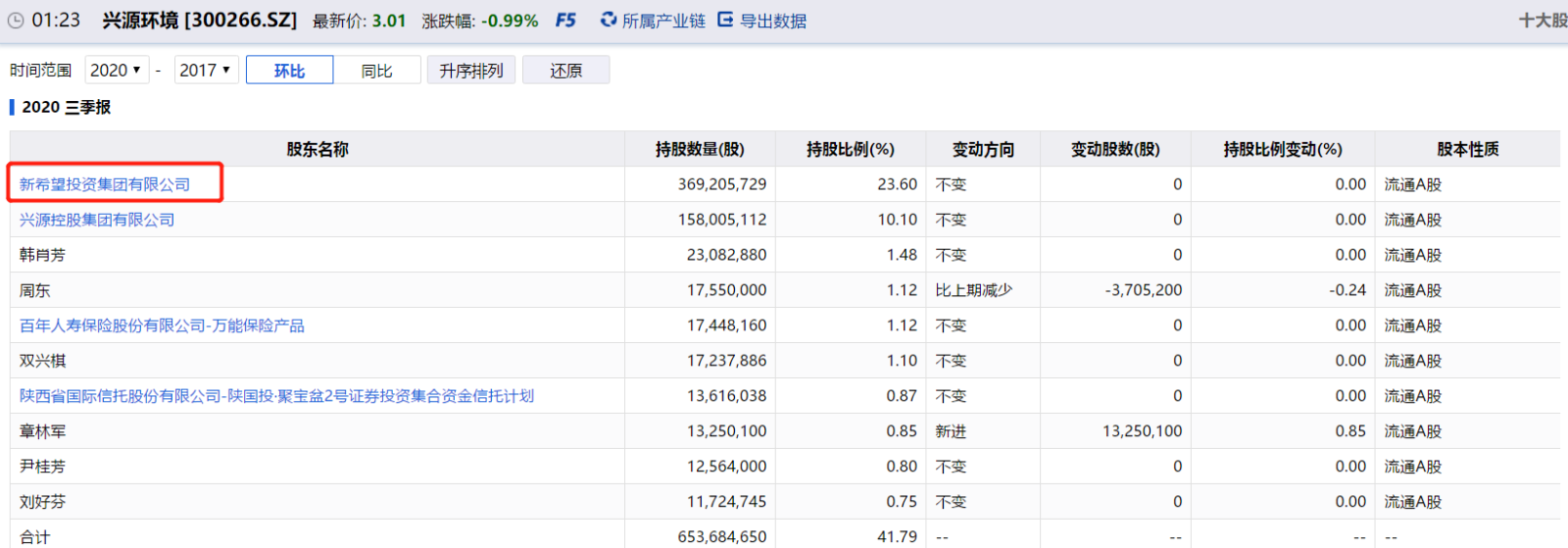
Task: Click the change percentage -0.99%
Action: pos(509,21)
